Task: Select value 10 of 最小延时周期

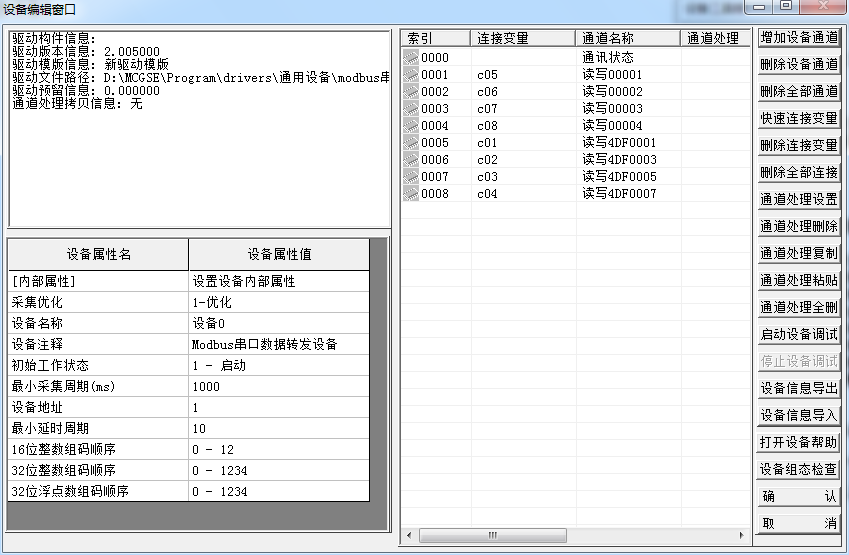Action: point(279,429)
